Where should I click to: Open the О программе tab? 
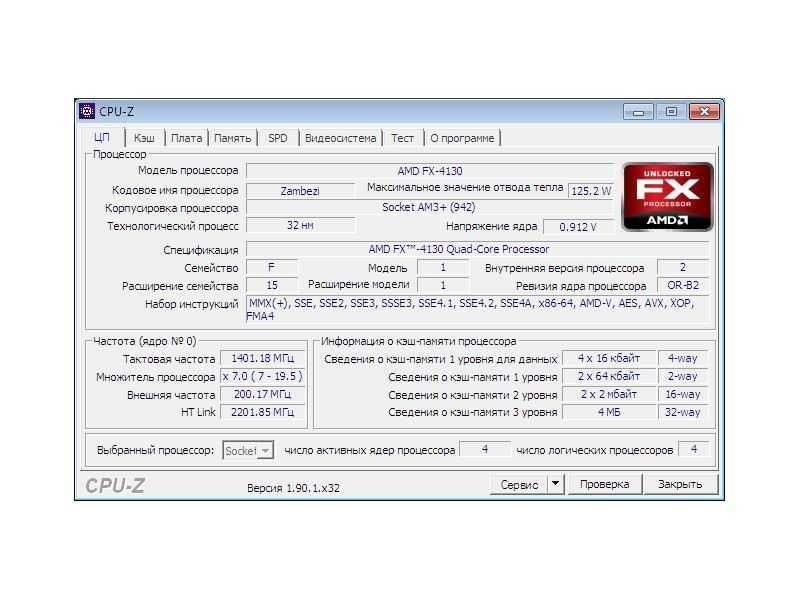pos(462,138)
